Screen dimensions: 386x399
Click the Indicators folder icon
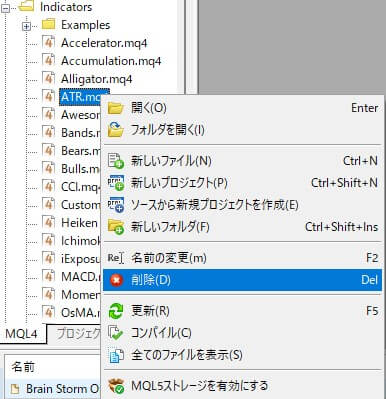point(27,6)
